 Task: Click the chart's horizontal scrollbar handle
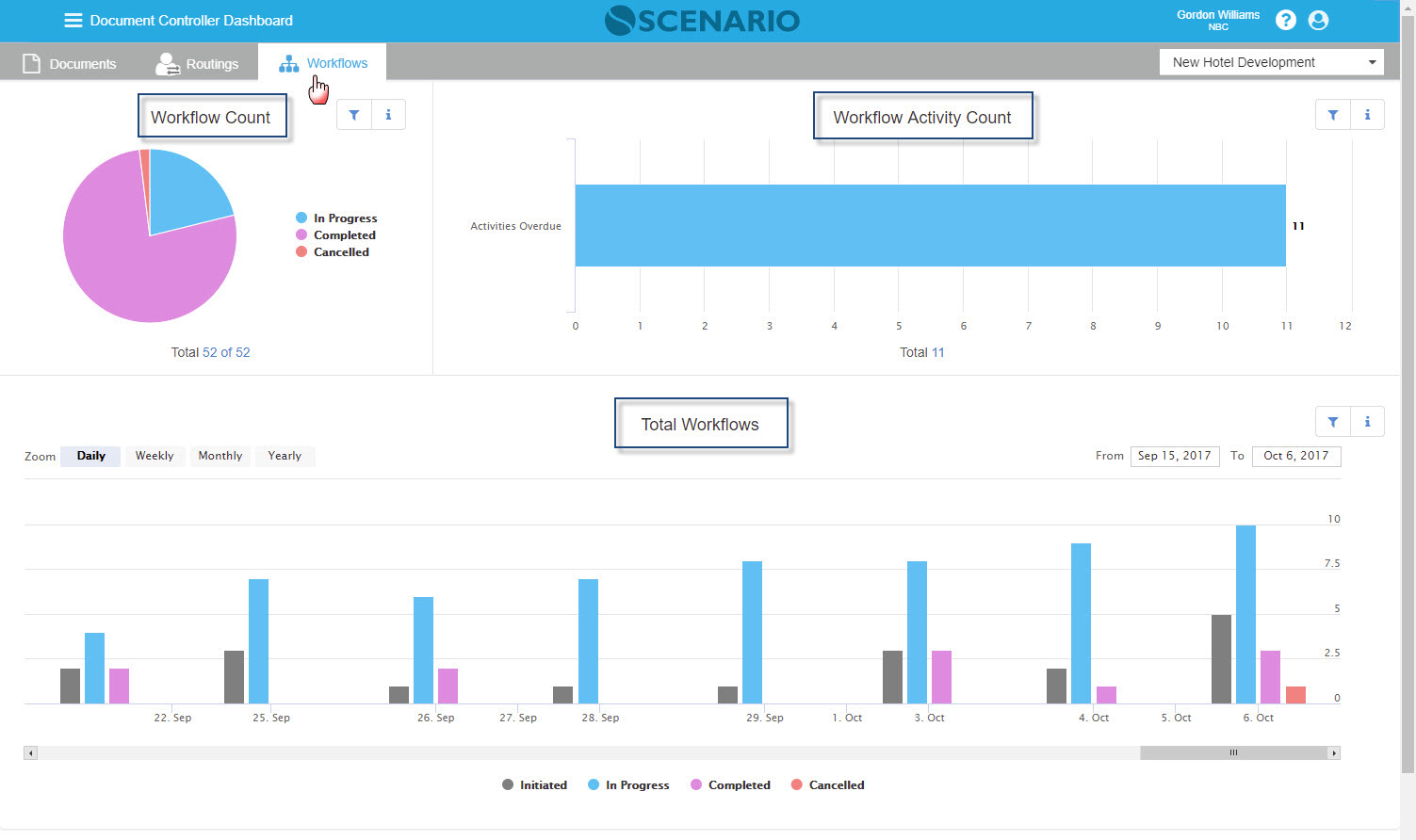(1232, 752)
